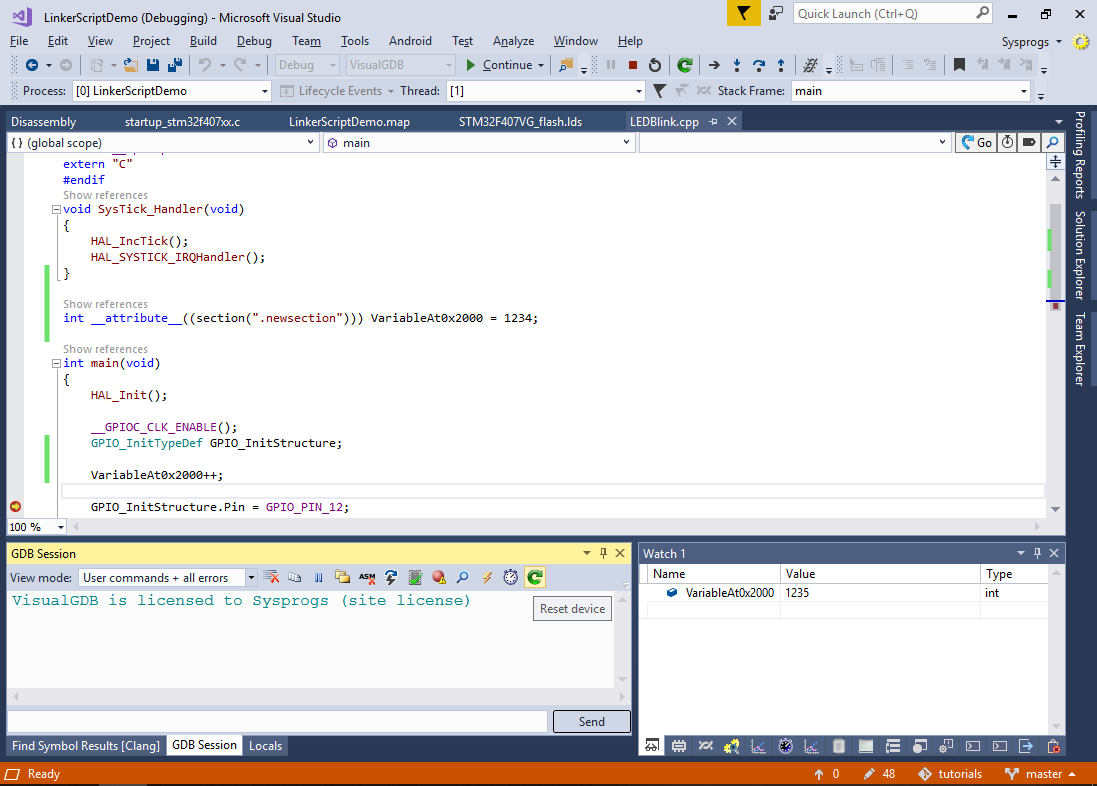Click the Restart debugging icon
The image size is (1097, 786).
[x=654, y=65]
